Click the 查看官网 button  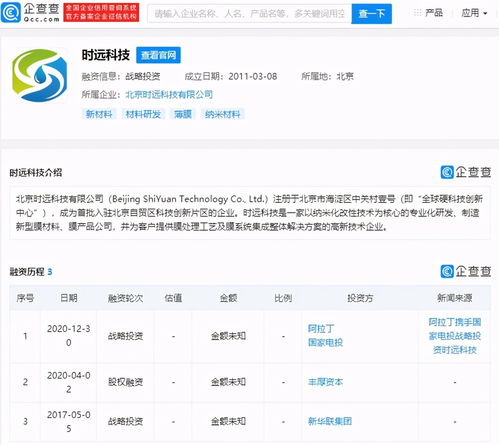point(158,55)
